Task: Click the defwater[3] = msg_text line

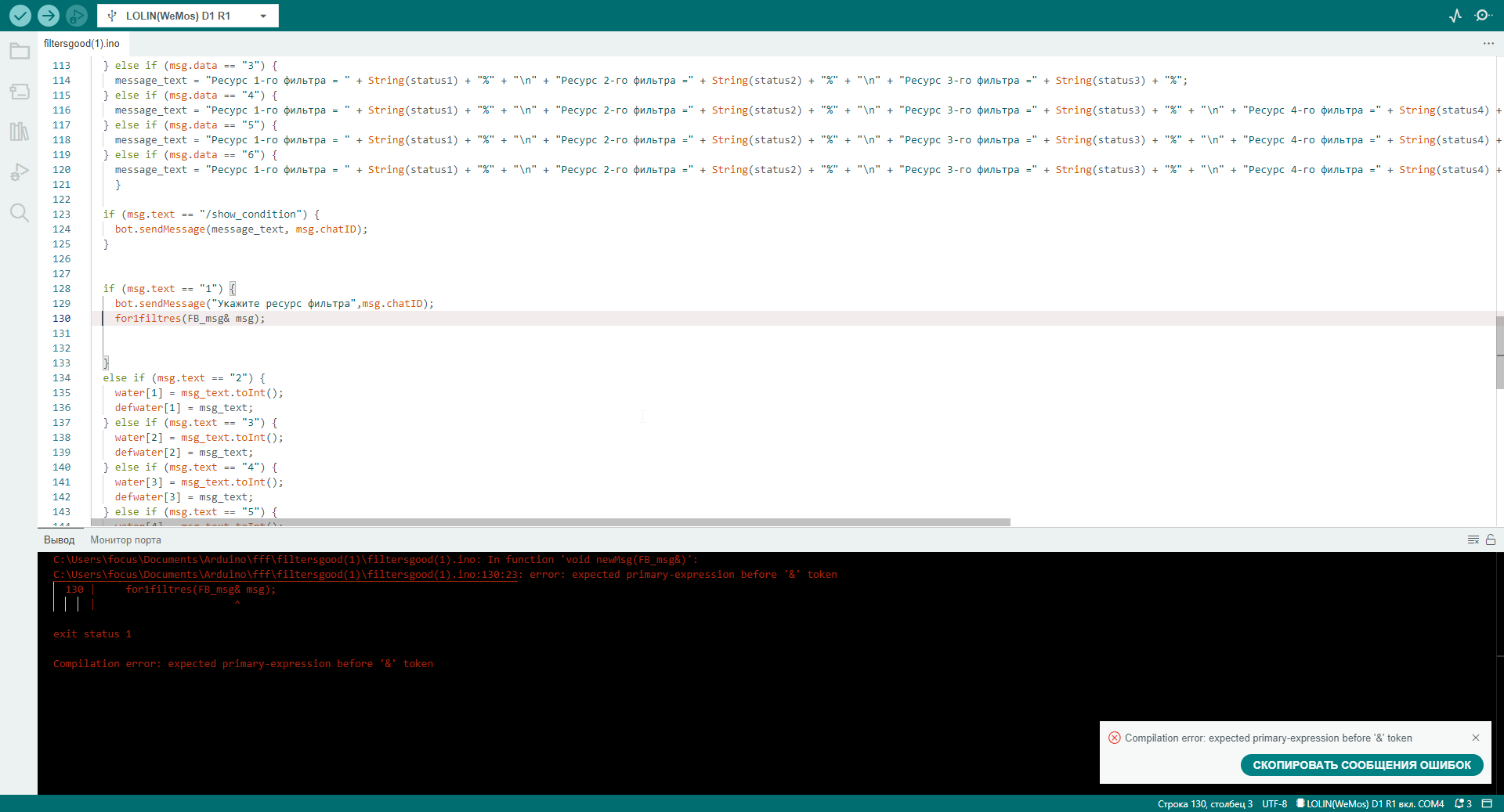Action: (x=184, y=497)
